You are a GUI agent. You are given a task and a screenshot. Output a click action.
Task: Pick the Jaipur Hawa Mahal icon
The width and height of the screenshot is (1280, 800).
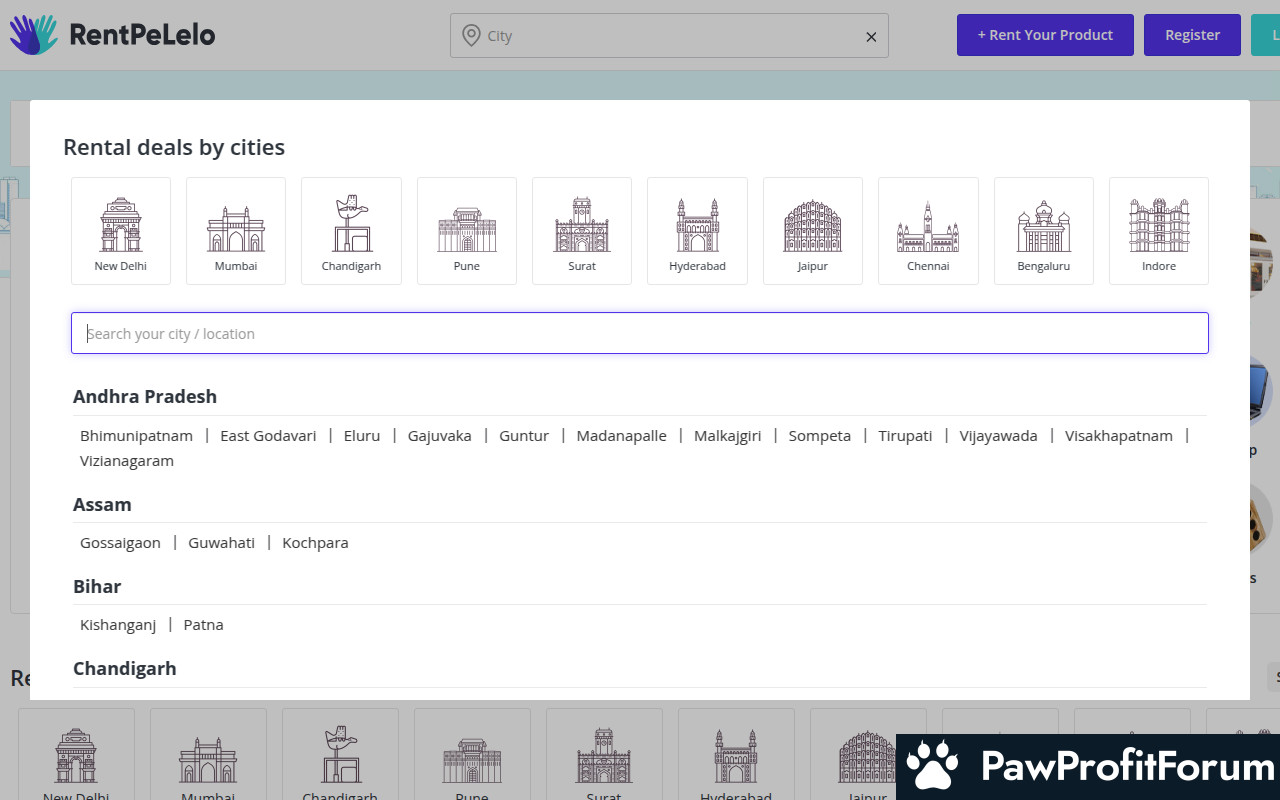point(813,231)
